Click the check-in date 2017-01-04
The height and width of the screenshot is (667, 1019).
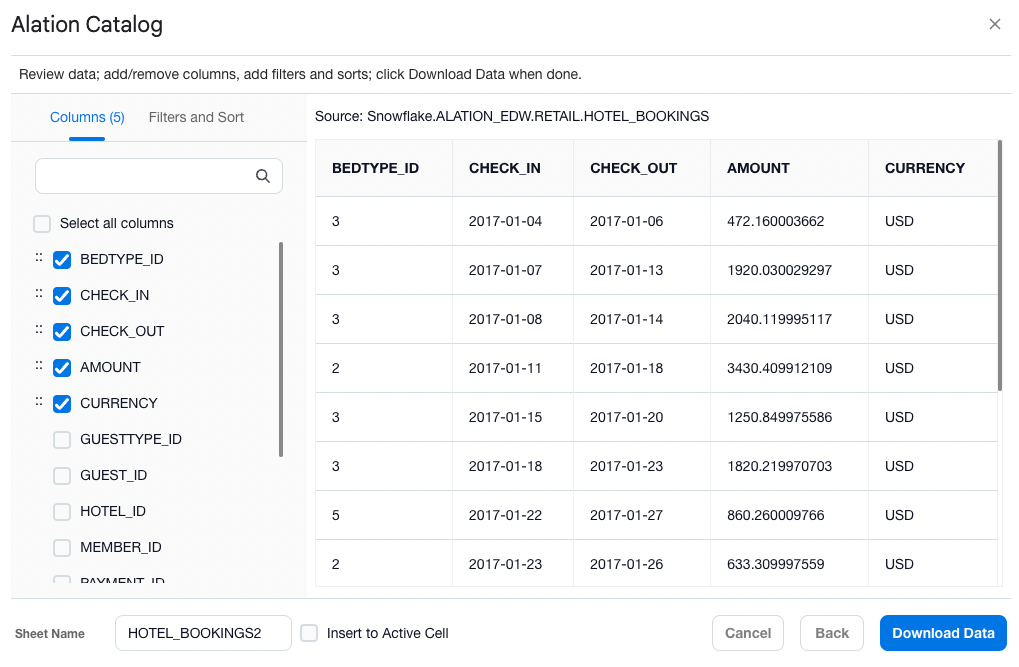click(x=505, y=222)
